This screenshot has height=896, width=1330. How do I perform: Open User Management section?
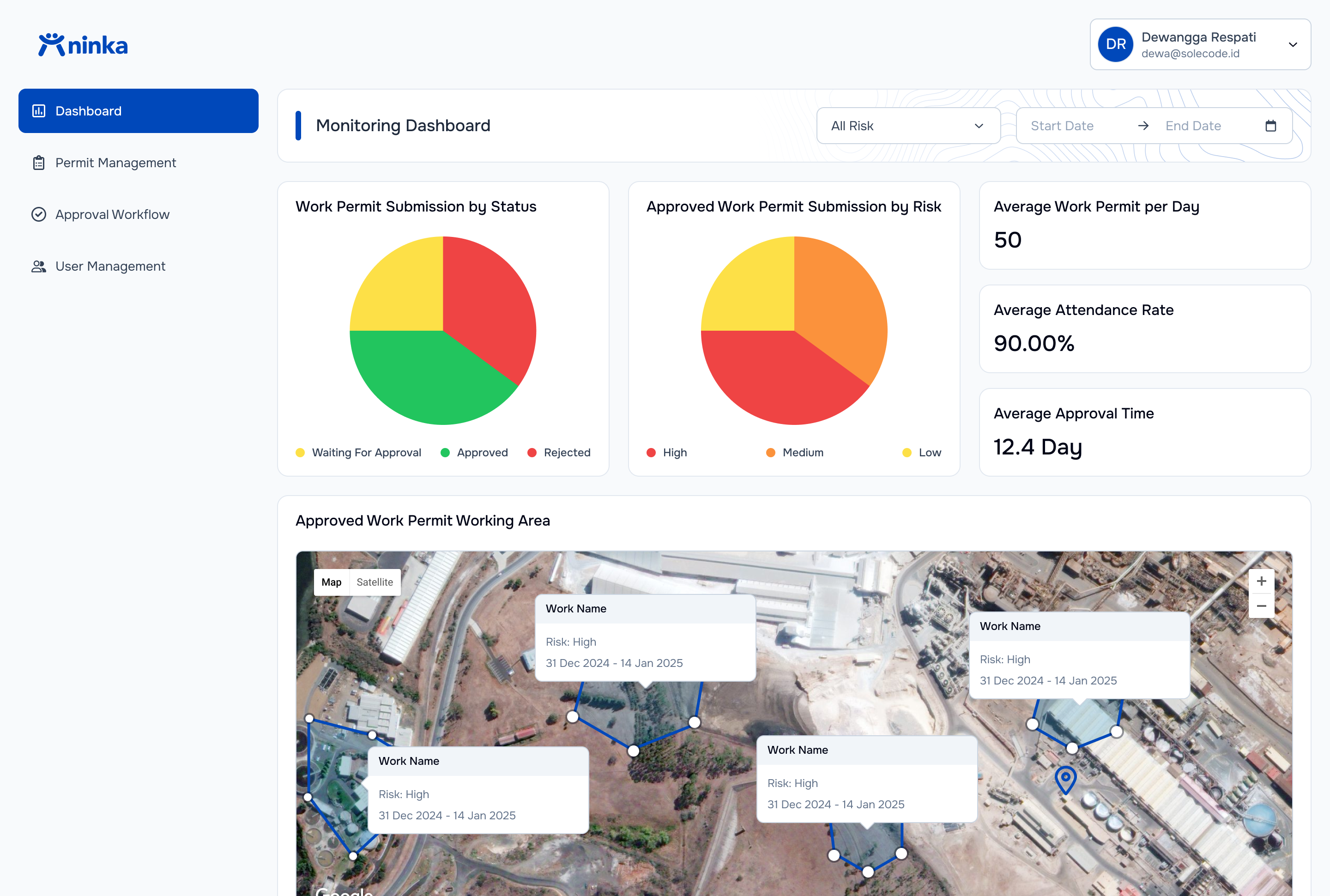pyautogui.click(x=138, y=266)
